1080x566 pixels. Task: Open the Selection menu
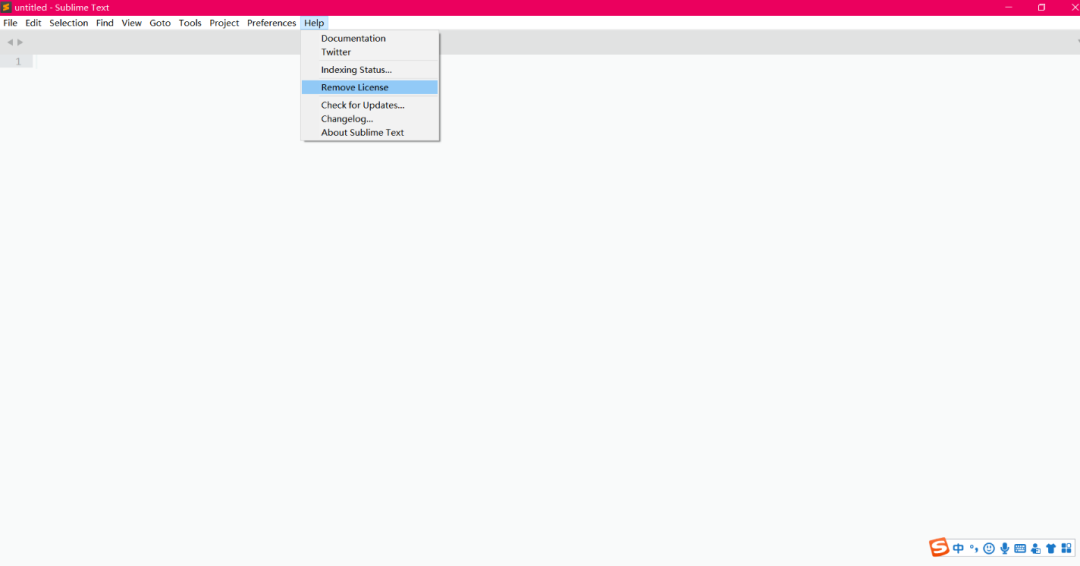pos(69,23)
